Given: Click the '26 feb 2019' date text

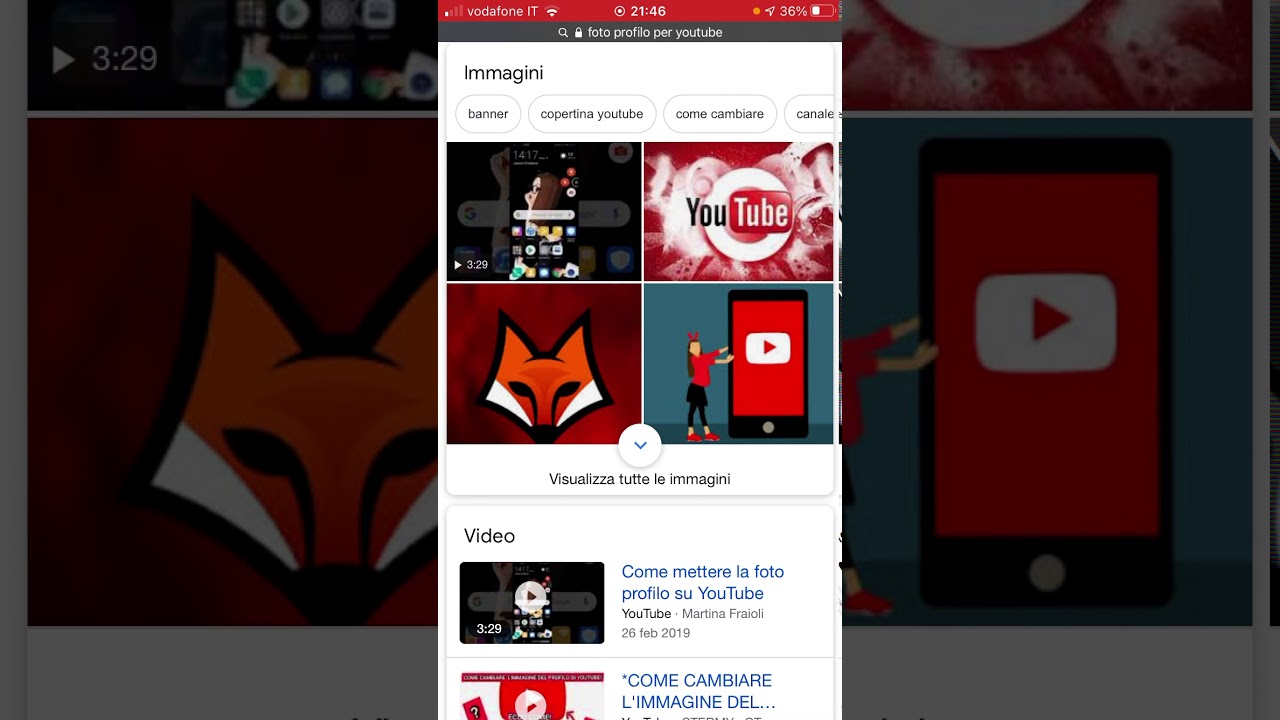Looking at the screenshot, I should 656,633.
